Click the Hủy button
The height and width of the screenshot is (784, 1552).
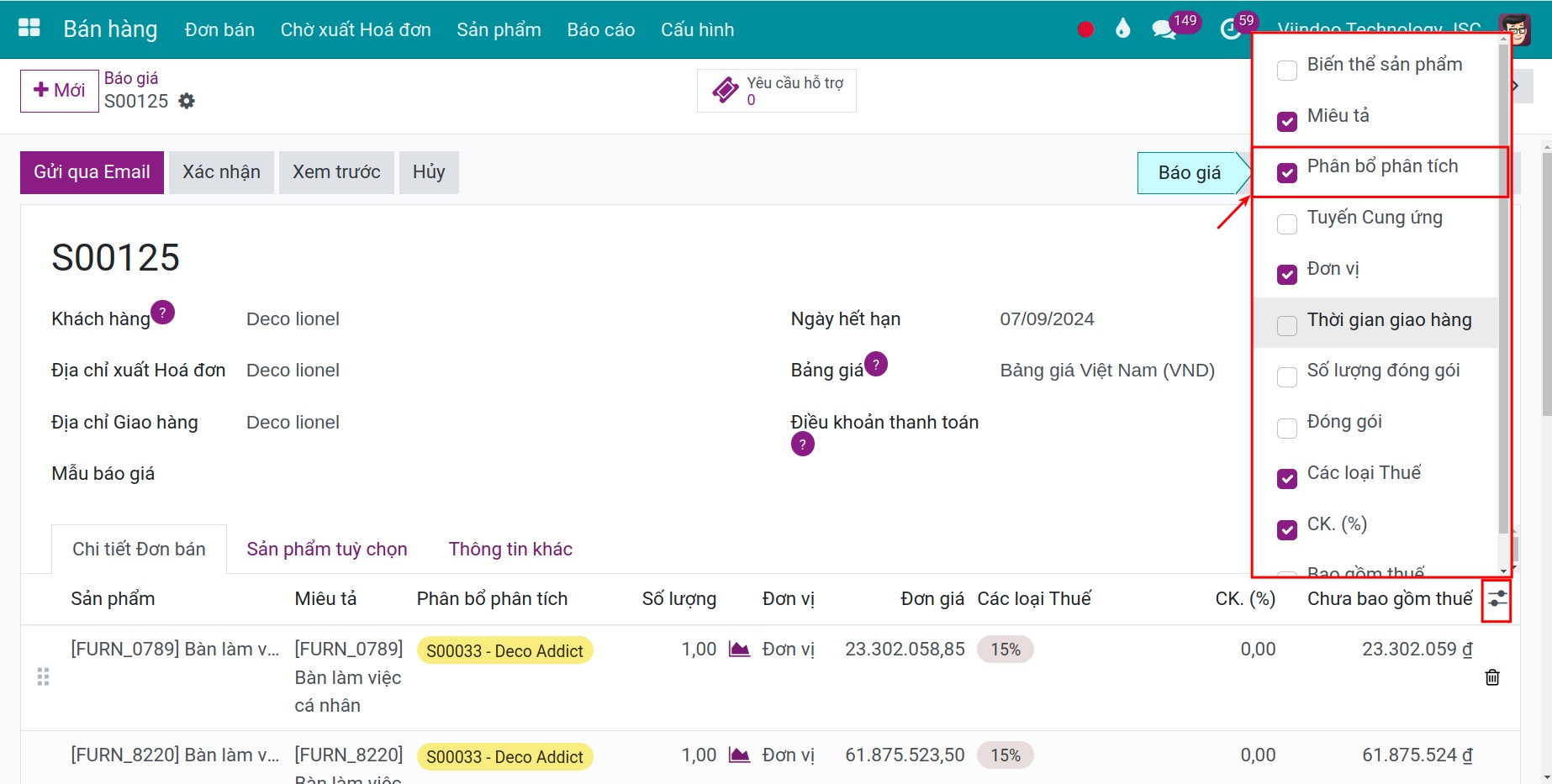click(429, 172)
